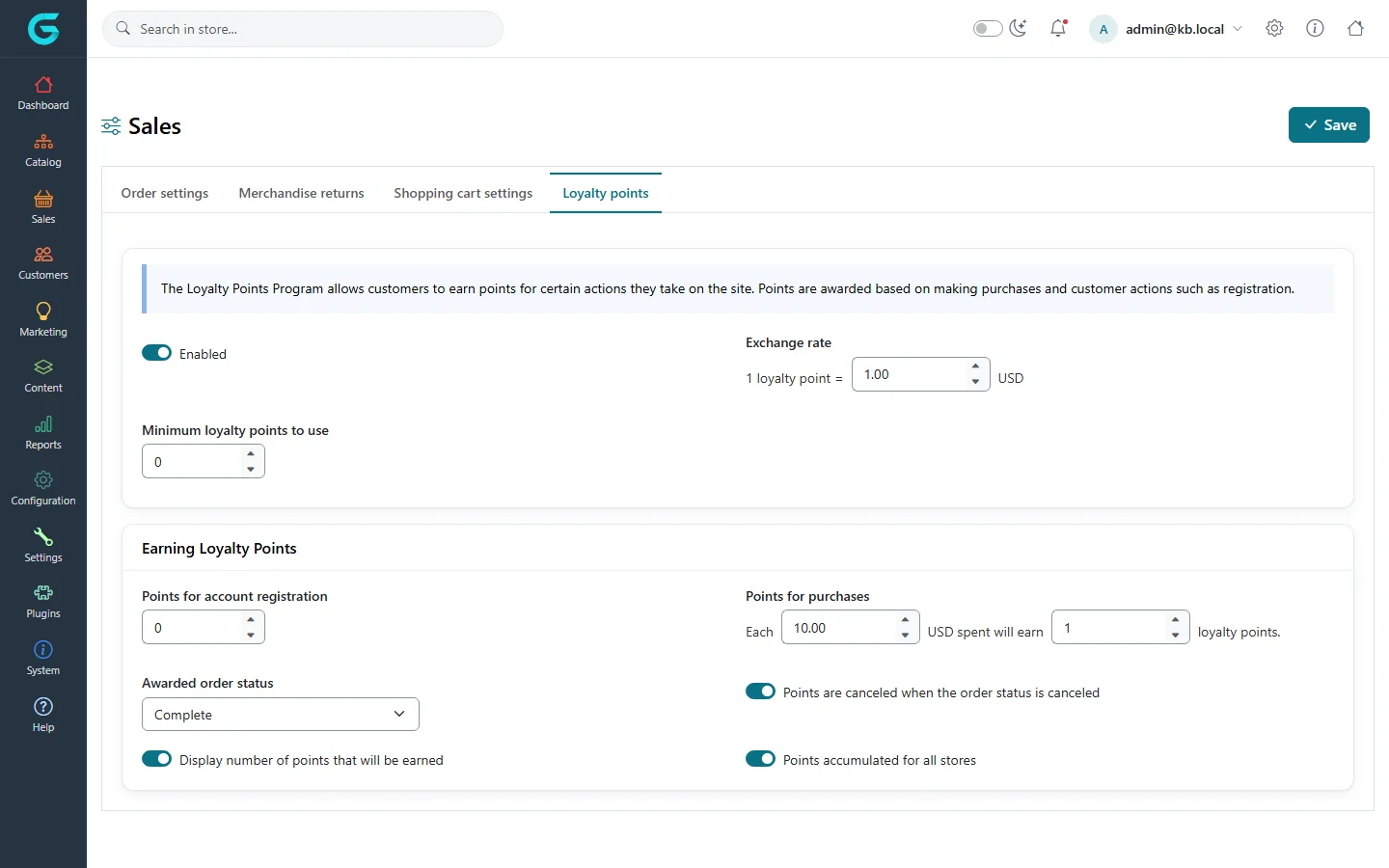The width and height of the screenshot is (1389, 868).
Task: Click the top bar home icon
Action: pyautogui.click(x=1355, y=29)
